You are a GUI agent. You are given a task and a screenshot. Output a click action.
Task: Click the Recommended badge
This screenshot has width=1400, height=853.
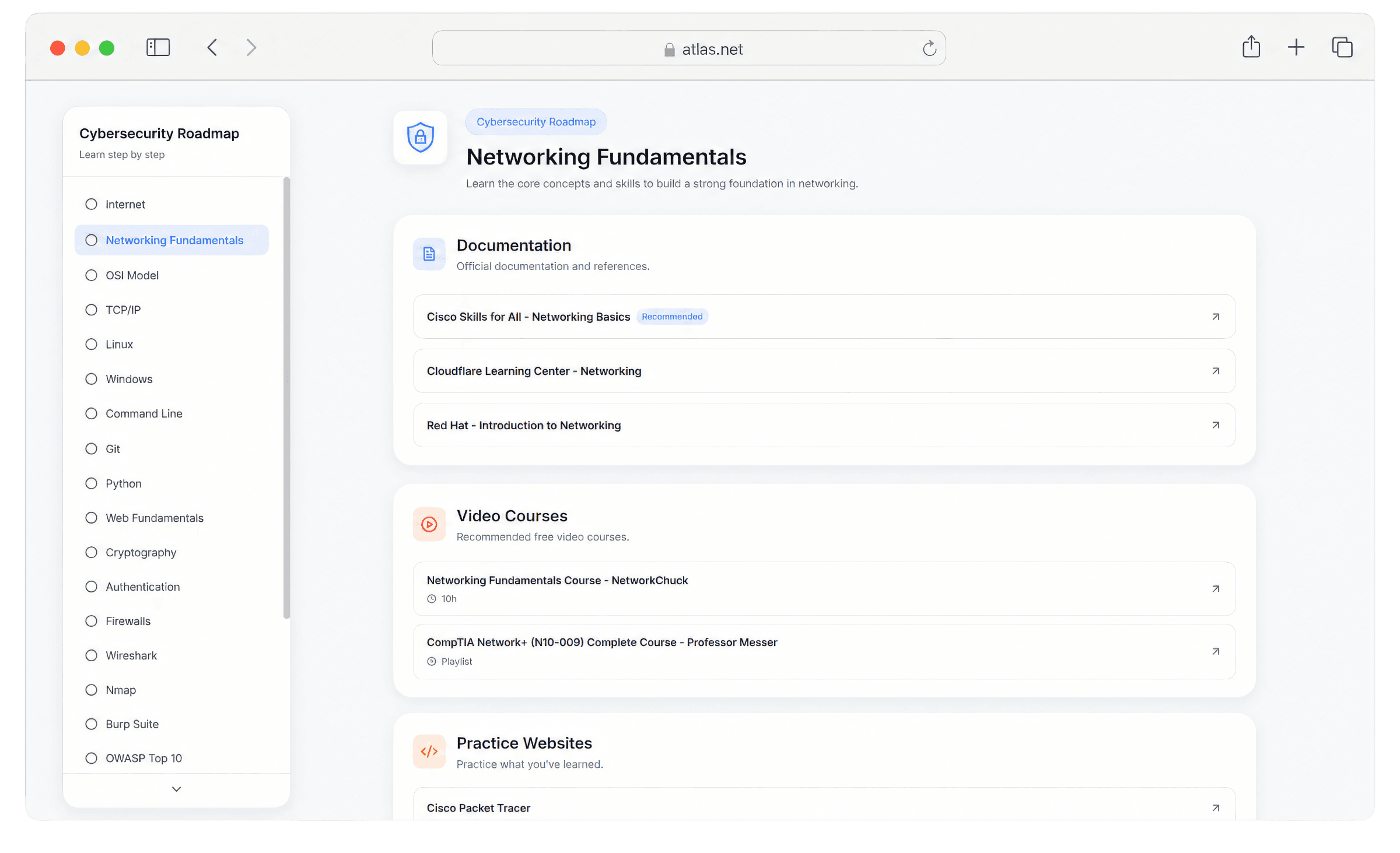point(672,317)
